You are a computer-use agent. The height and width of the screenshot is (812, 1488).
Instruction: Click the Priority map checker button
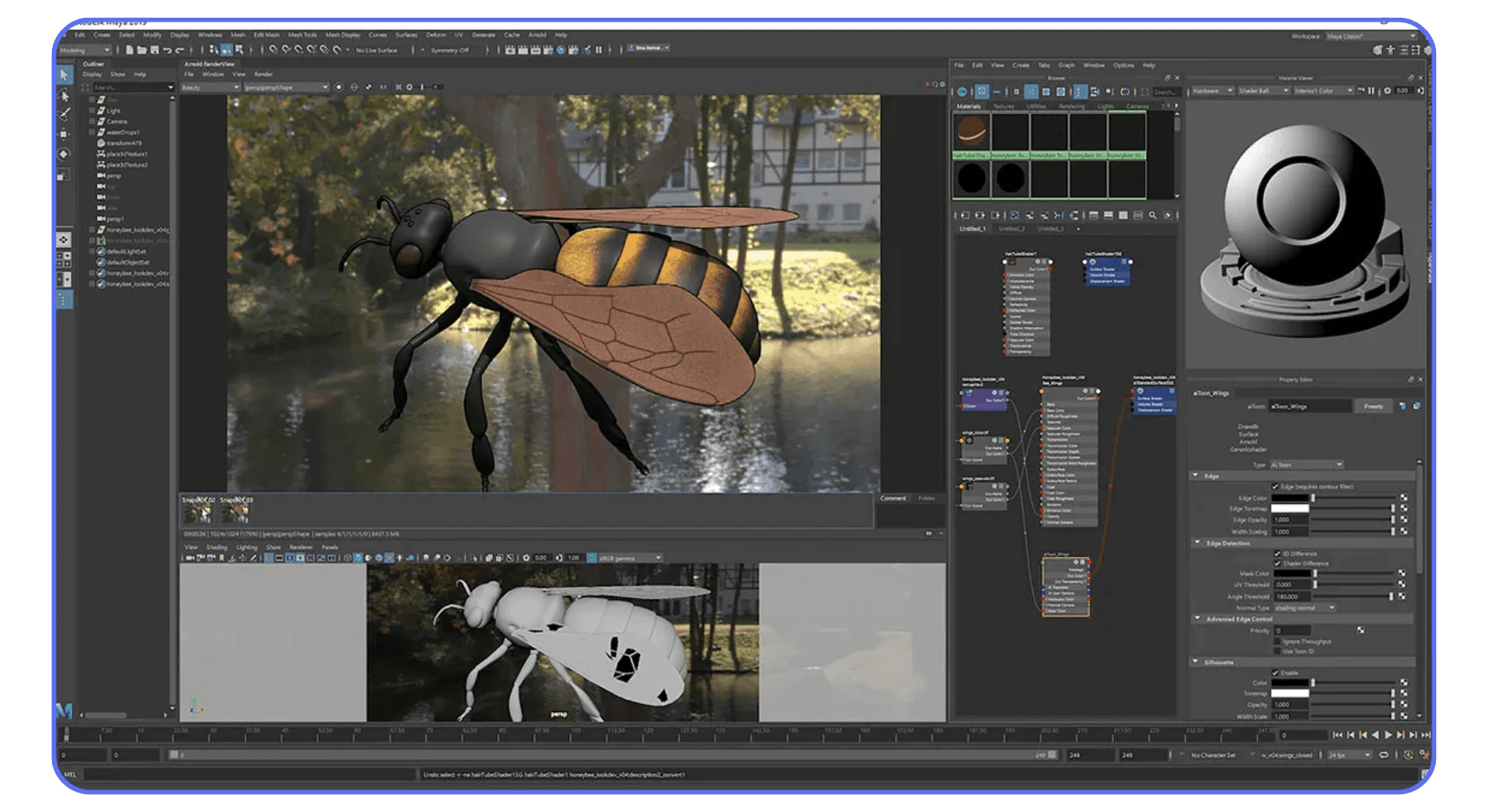(1360, 630)
